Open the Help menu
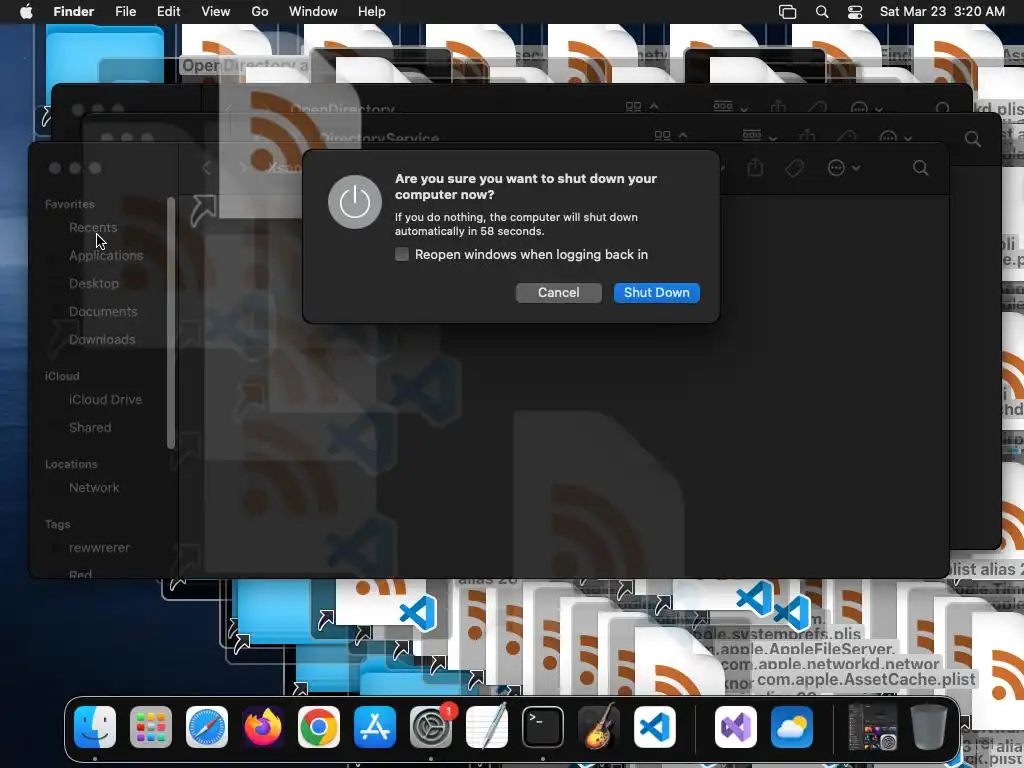The height and width of the screenshot is (768, 1024). [x=372, y=12]
